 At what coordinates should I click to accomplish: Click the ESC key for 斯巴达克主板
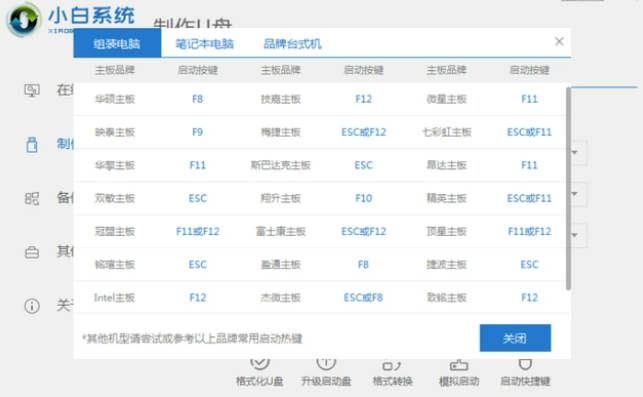tap(364, 165)
